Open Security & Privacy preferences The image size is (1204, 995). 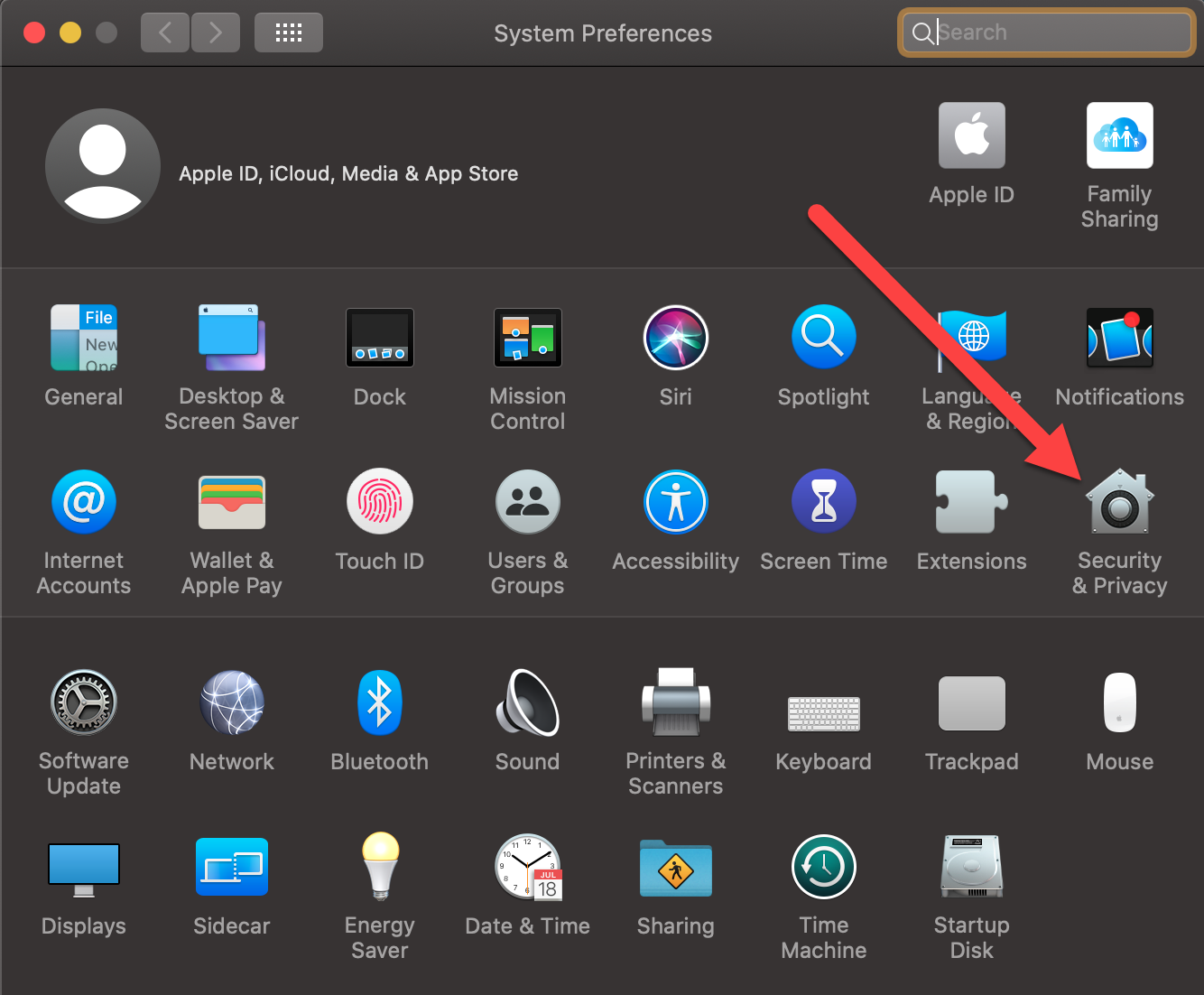coord(1120,502)
